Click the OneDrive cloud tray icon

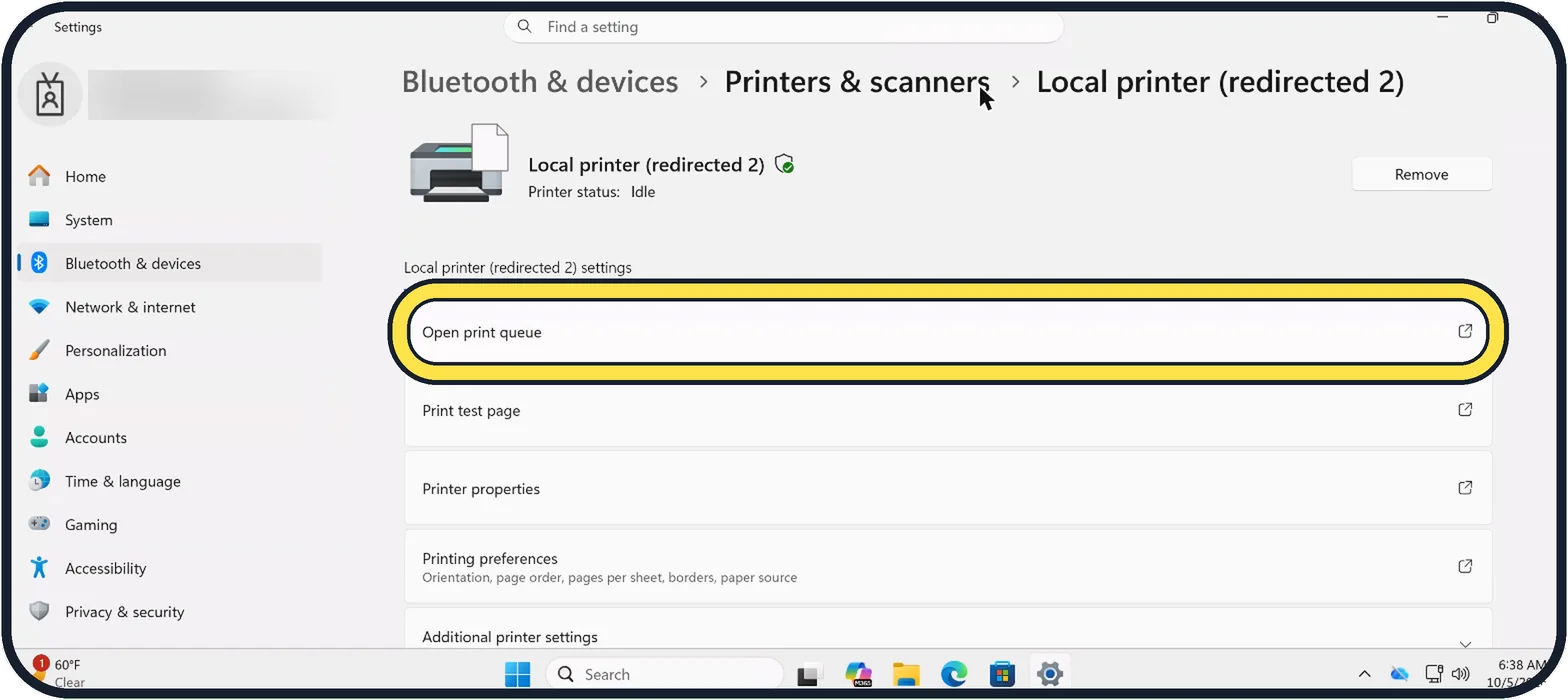click(1399, 674)
